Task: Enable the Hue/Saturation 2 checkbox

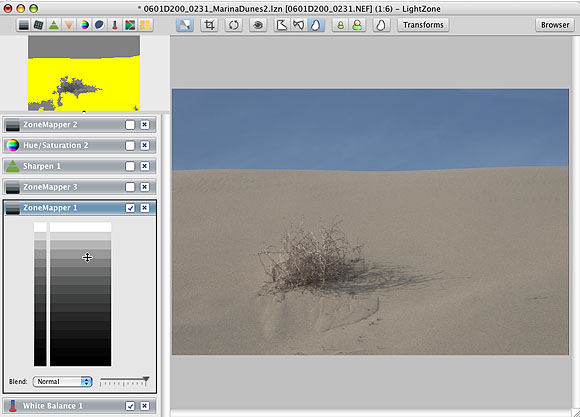Action: [x=130, y=145]
